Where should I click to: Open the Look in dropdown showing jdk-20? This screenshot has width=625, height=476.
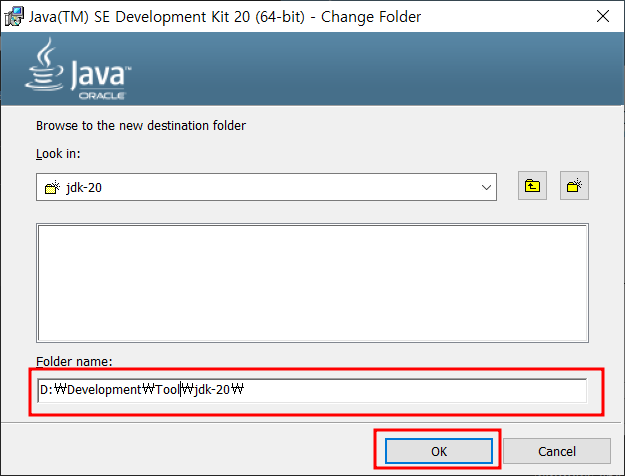pyautogui.click(x=266, y=187)
